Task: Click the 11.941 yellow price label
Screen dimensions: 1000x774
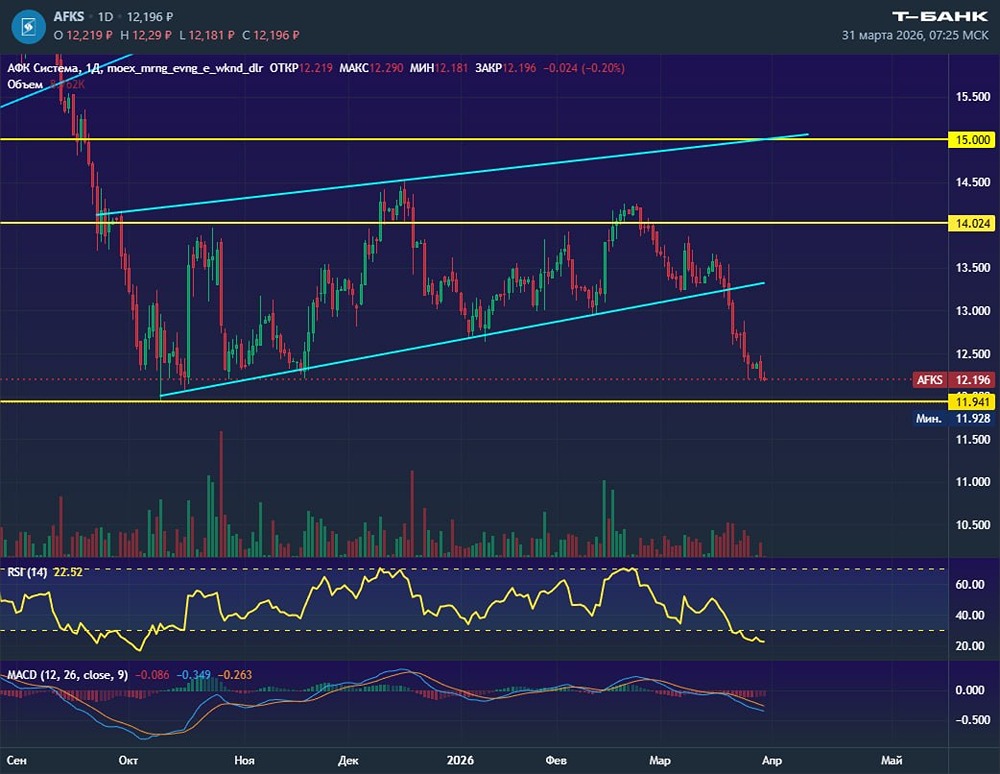Action: [x=972, y=402]
